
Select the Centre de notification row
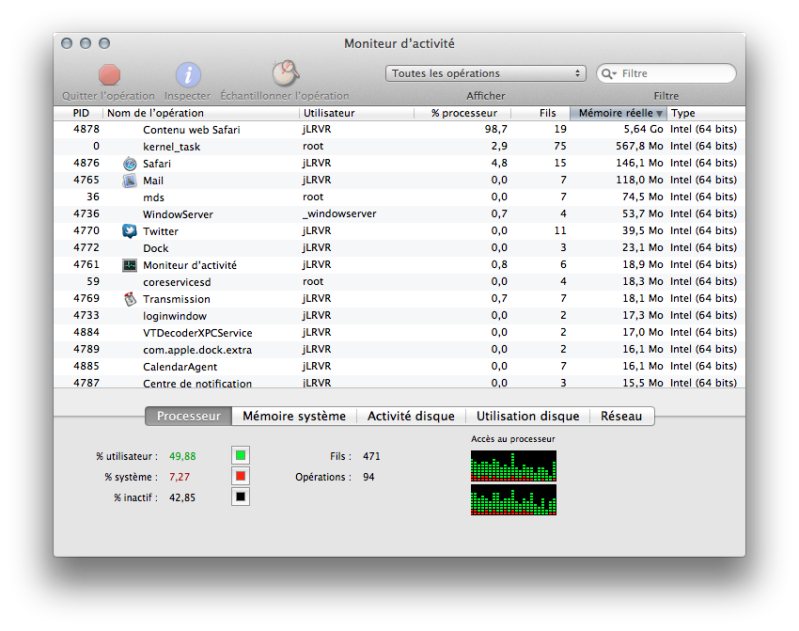tap(400, 382)
